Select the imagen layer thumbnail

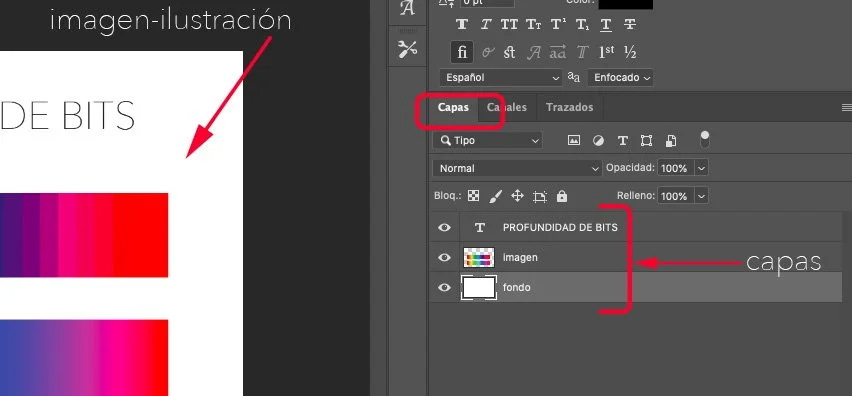pyautogui.click(x=479, y=257)
